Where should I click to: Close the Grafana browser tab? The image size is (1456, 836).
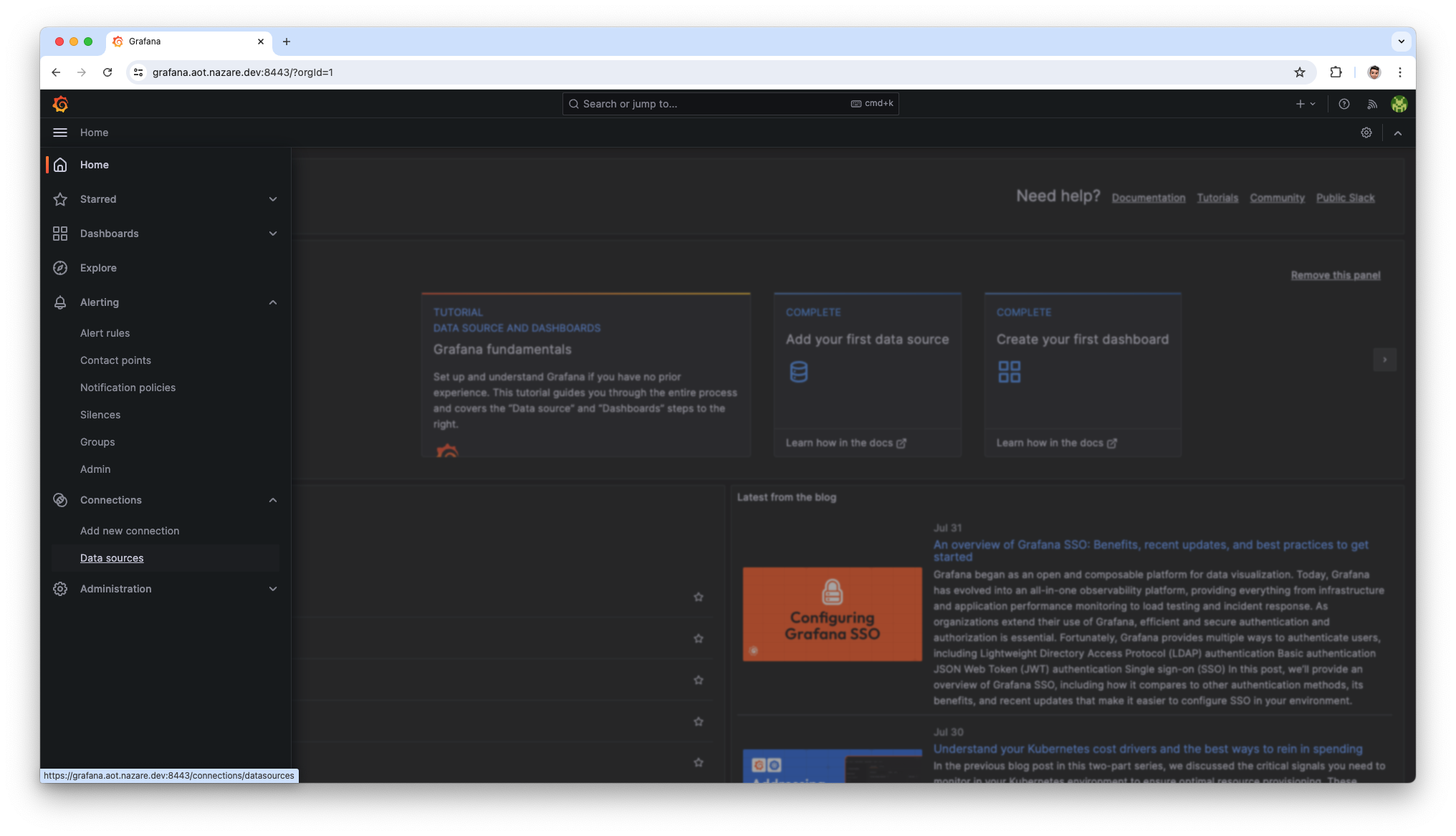[261, 42]
